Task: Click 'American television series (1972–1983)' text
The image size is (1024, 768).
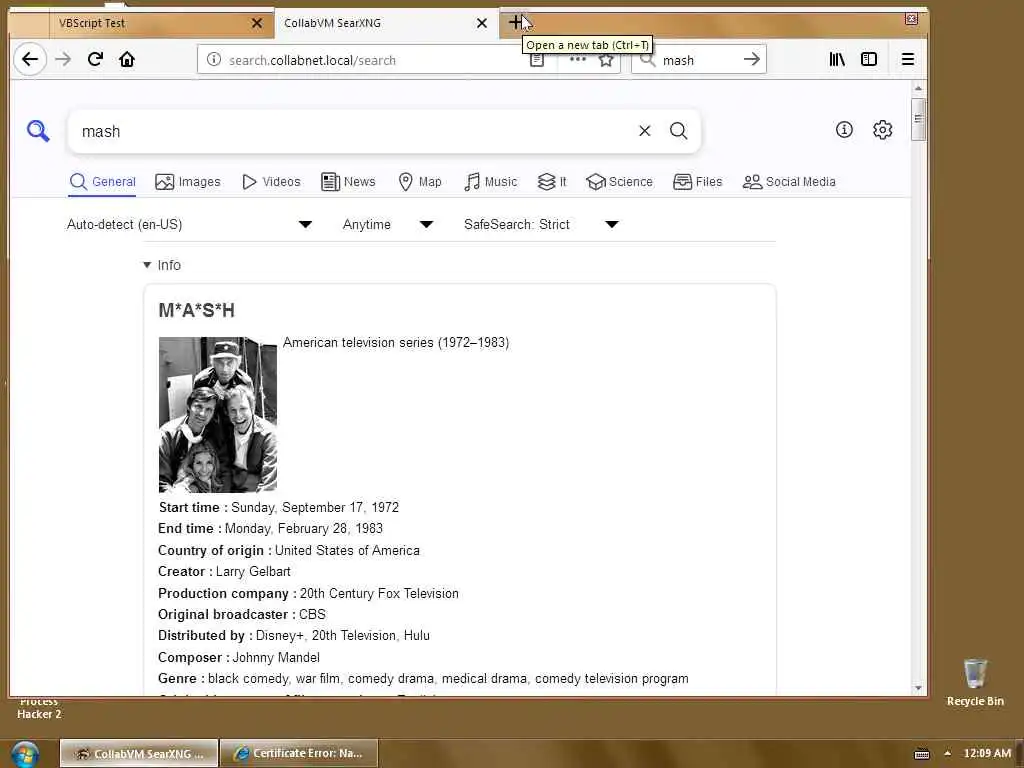Action: [396, 343]
